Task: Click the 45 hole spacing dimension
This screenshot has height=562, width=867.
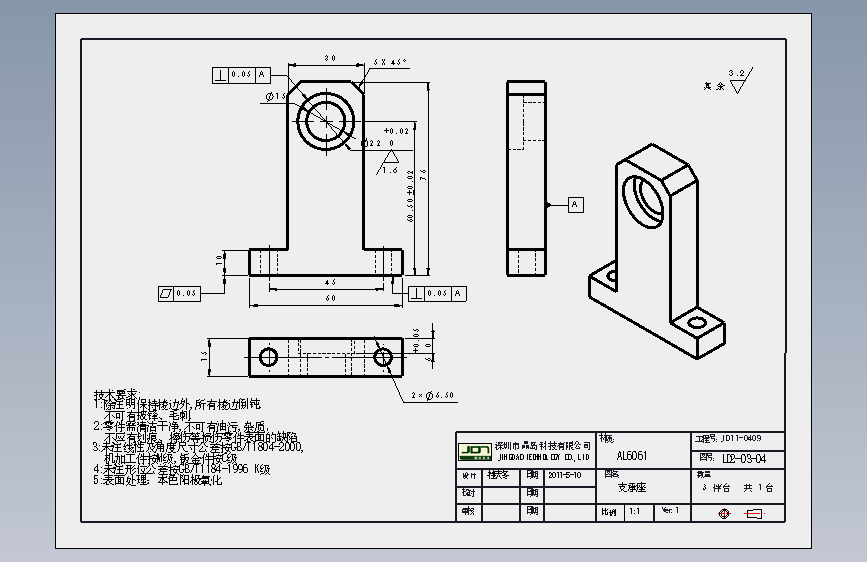Action: pos(330,283)
